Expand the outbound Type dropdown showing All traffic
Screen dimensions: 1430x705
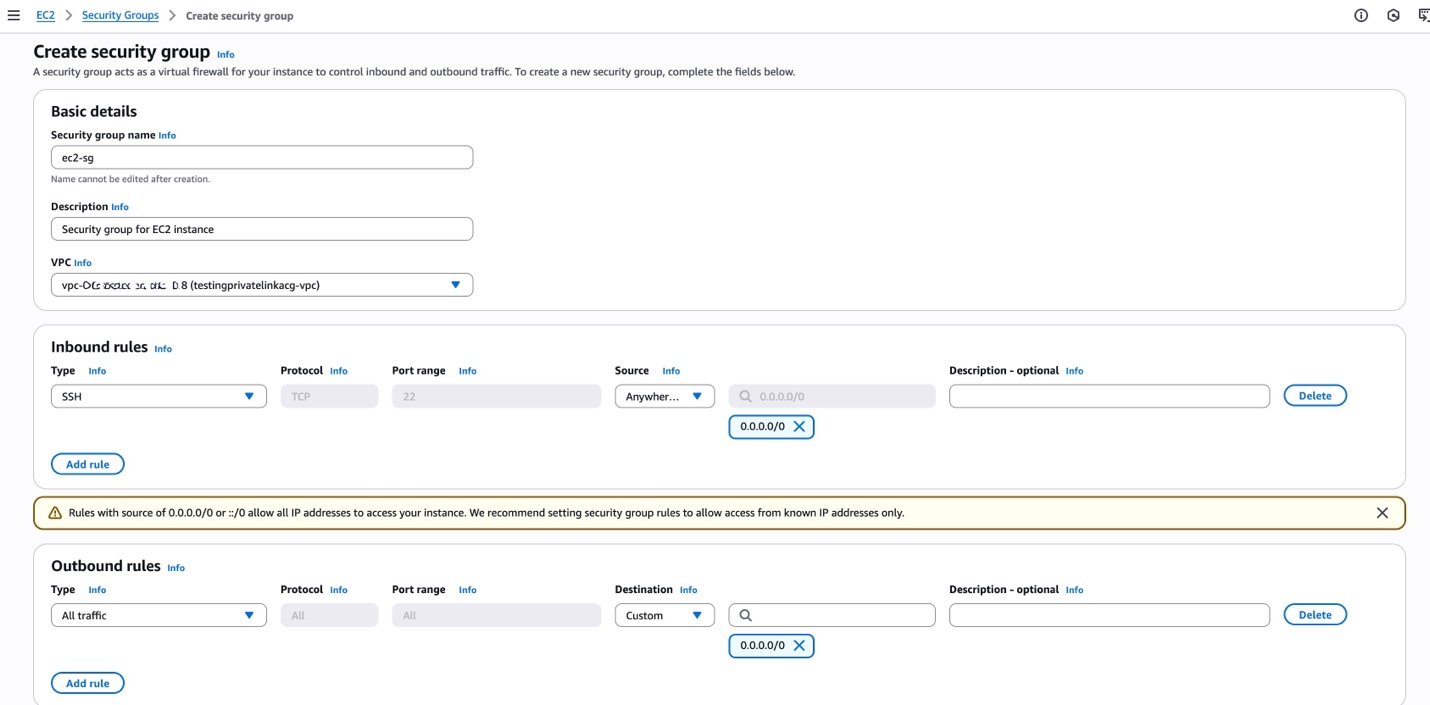(158, 615)
